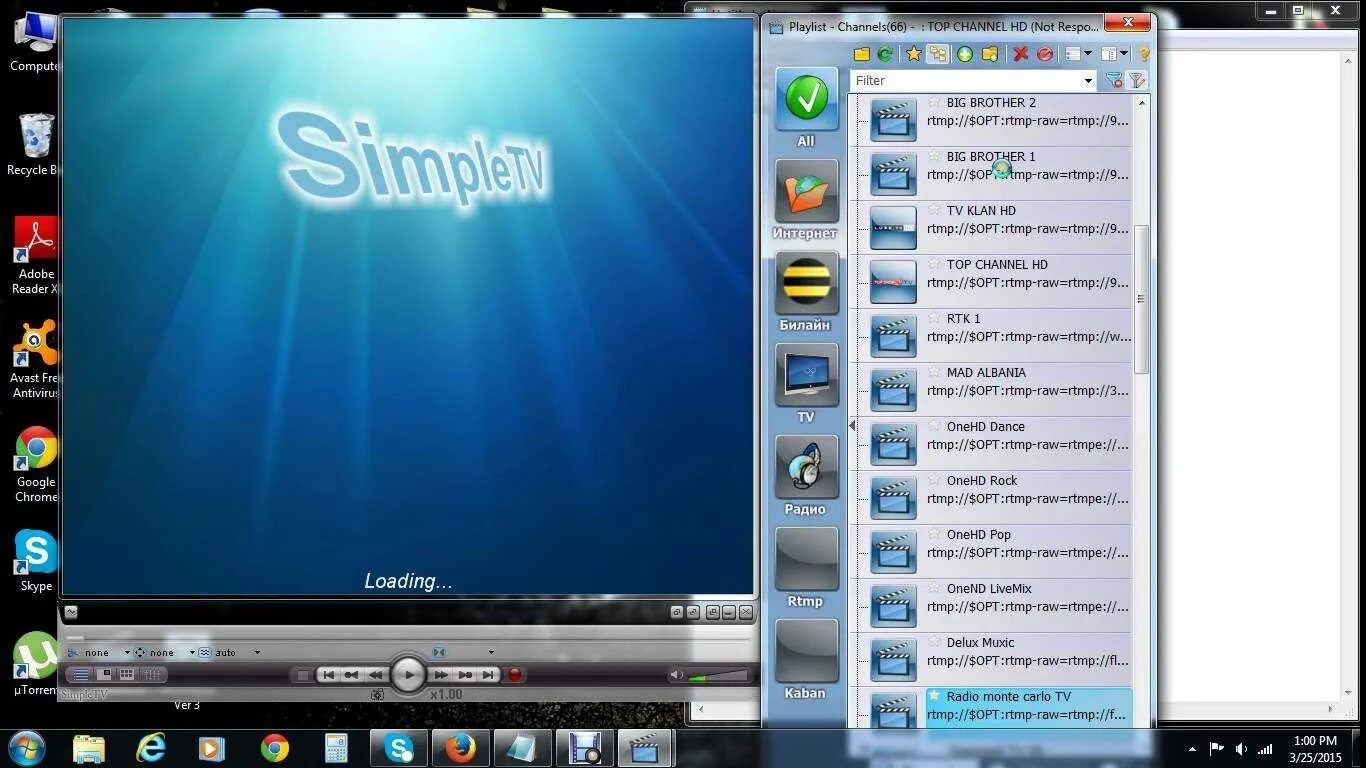Viewport: 1366px width, 768px height.
Task: Select TOP CHANNEL HD channel name
Action: point(997,265)
